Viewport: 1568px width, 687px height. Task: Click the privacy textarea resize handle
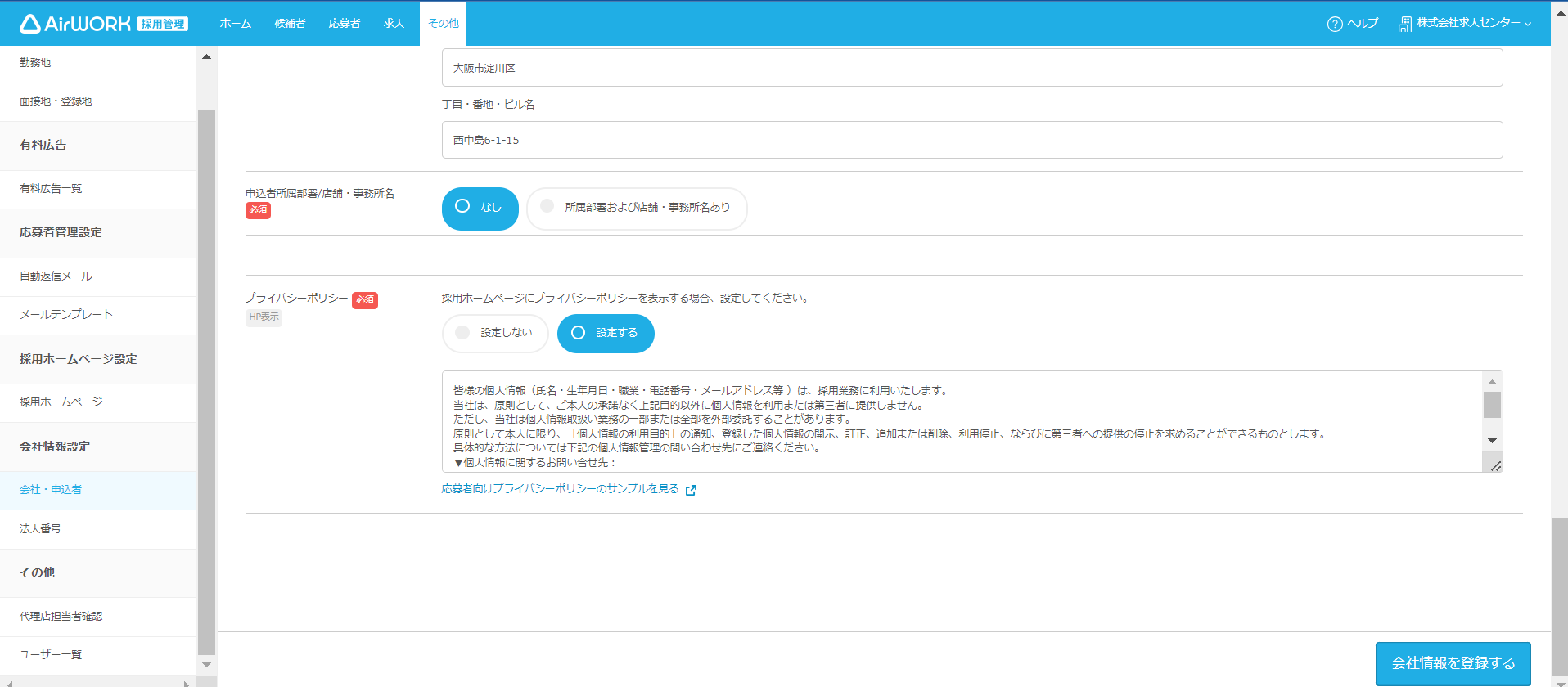tap(1495, 465)
